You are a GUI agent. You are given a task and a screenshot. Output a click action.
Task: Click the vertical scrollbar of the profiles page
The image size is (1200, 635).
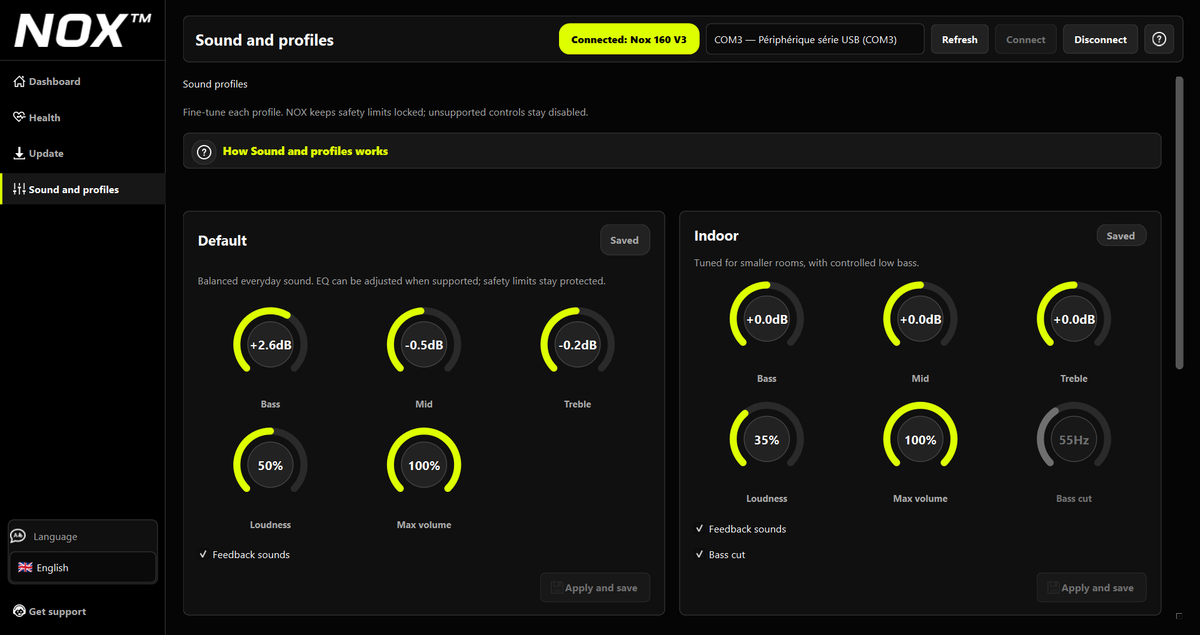click(x=1179, y=222)
